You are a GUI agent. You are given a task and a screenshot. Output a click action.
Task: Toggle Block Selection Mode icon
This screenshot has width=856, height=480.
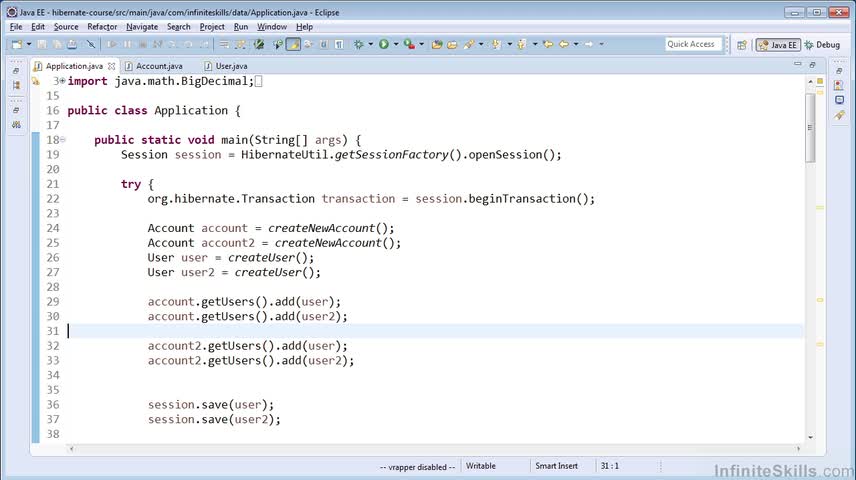click(x=324, y=44)
